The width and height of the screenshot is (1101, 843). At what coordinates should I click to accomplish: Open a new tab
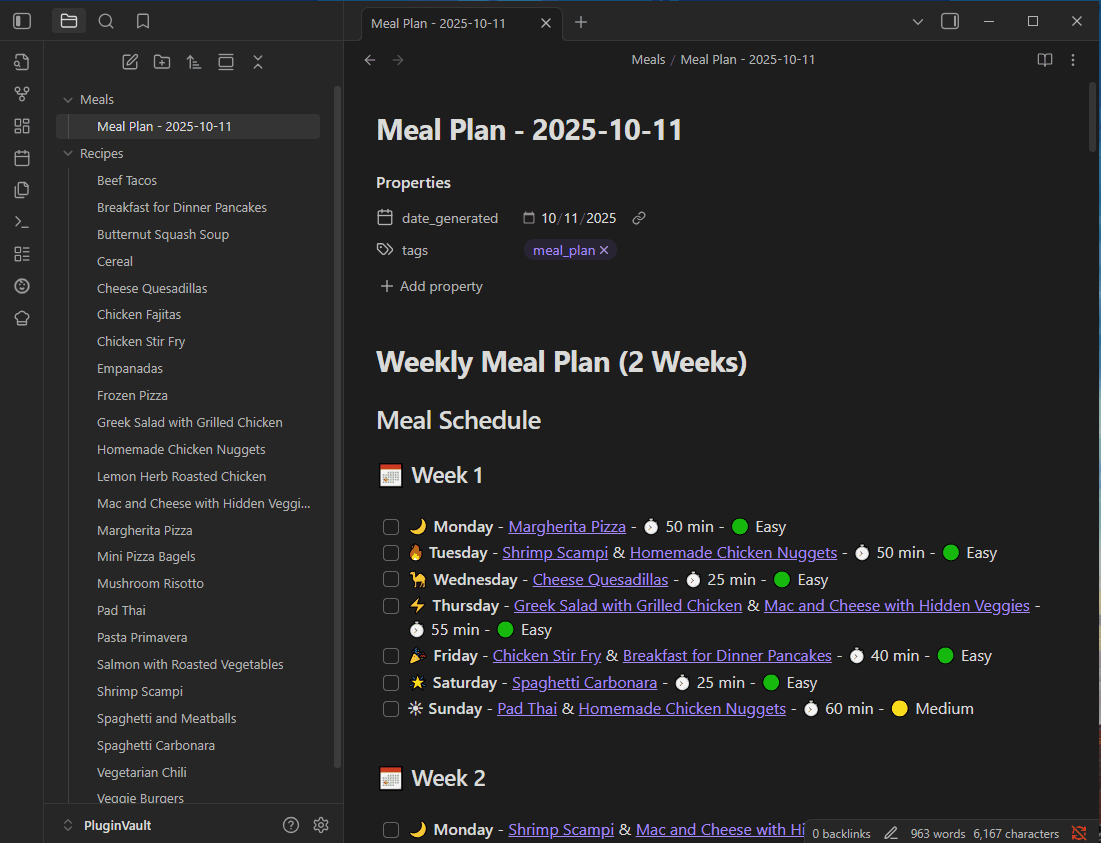coord(581,22)
